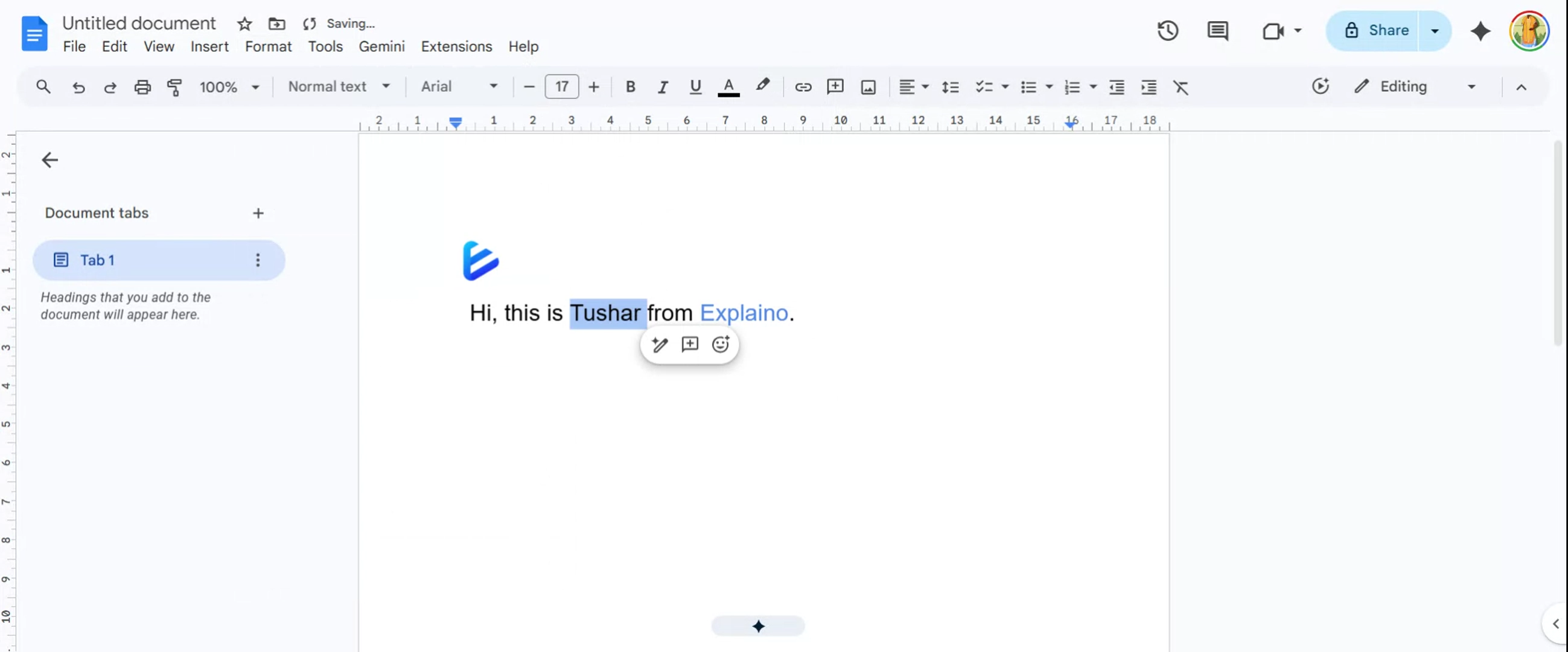1568x652 pixels.
Task: Open the highlight color pen tool
Action: pos(762,86)
